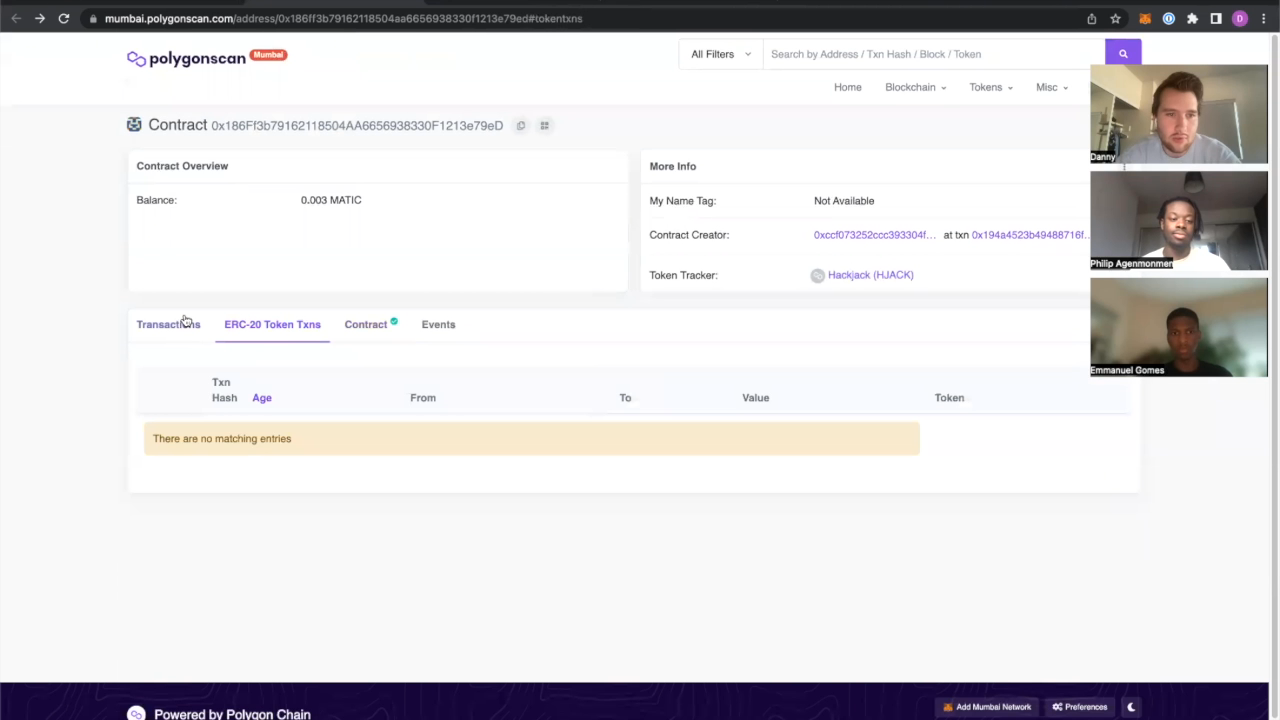The height and width of the screenshot is (720, 1280).
Task: Switch to the Transactions tab
Action: point(168,324)
